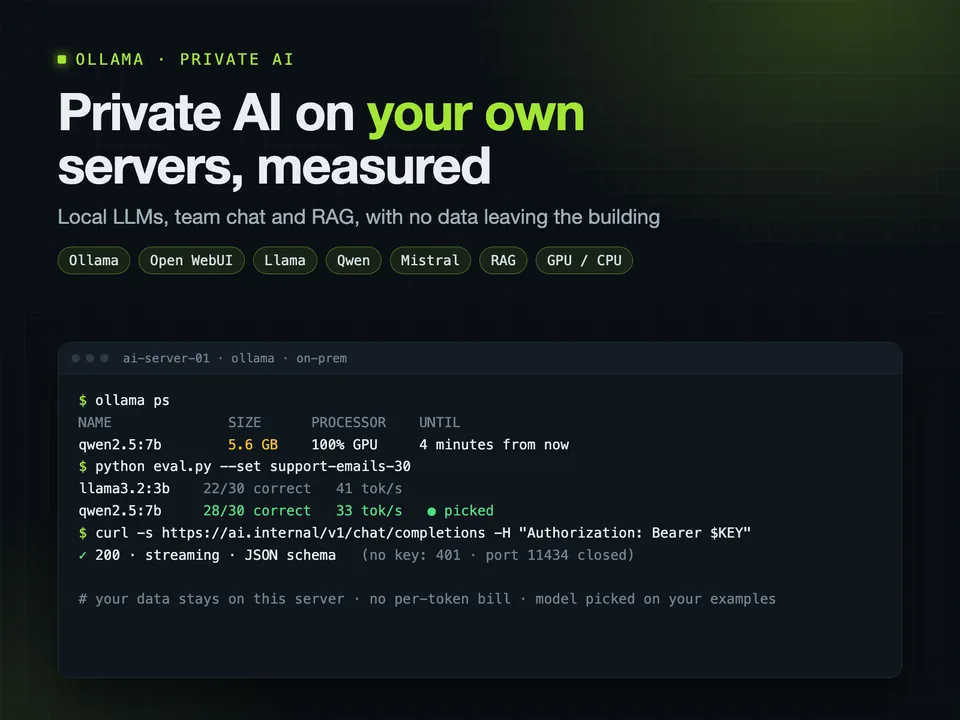Click the first terminal window dot
Viewport: 960px width, 720px height.
click(x=76, y=358)
